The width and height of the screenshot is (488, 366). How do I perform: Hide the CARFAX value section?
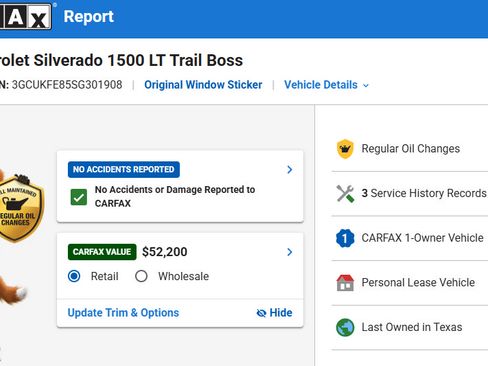(x=274, y=313)
